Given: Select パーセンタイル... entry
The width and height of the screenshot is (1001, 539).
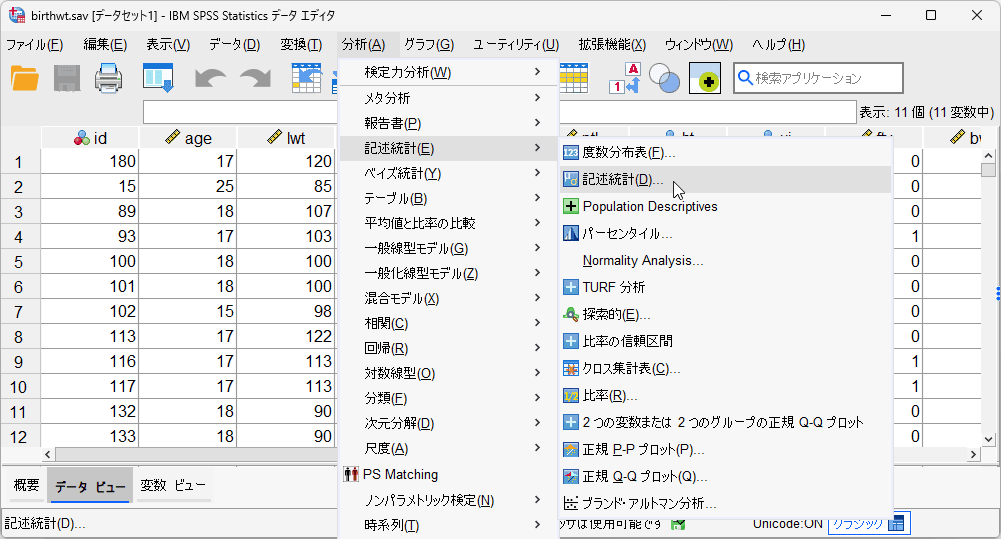Looking at the screenshot, I should (725, 234).
